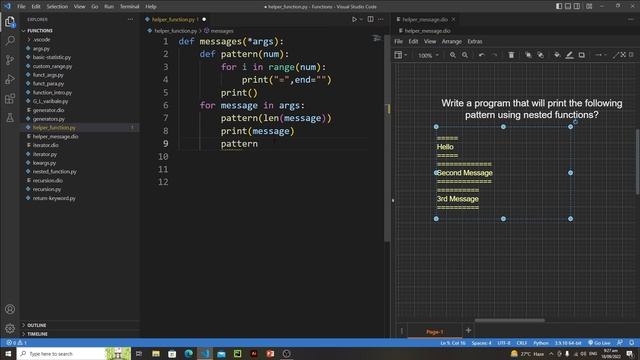The width and height of the screenshot is (640, 360).
Task: Open draw.io Extras menu
Action: (475, 41)
